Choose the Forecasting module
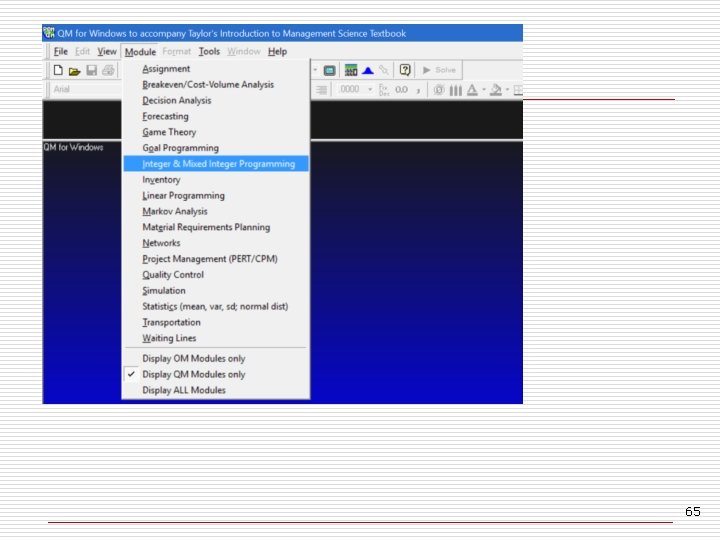 click(216, 116)
